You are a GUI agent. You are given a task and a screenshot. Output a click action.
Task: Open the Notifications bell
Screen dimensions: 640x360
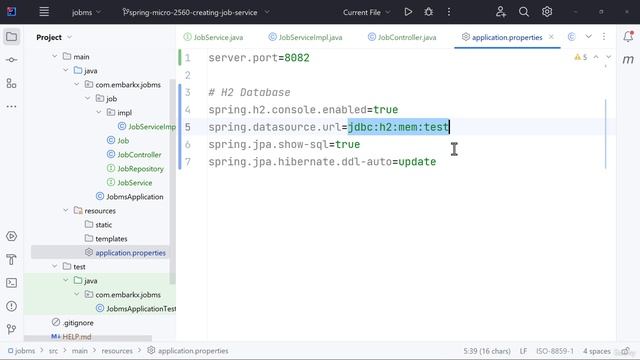click(628, 37)
